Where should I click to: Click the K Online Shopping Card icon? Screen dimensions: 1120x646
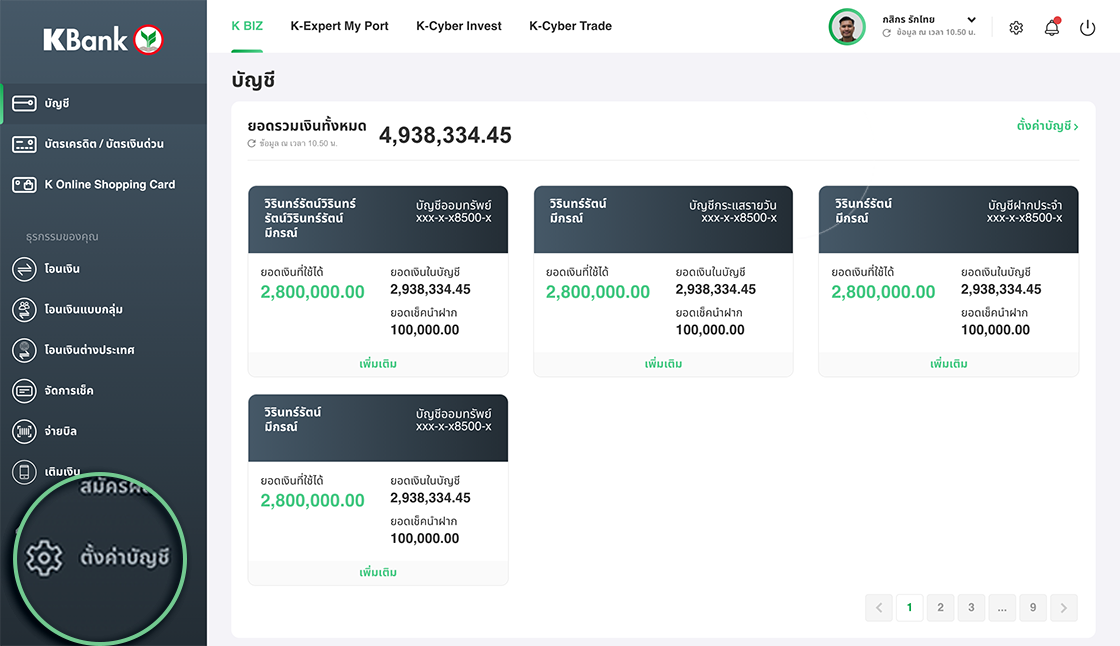click(x=25, y=185)
